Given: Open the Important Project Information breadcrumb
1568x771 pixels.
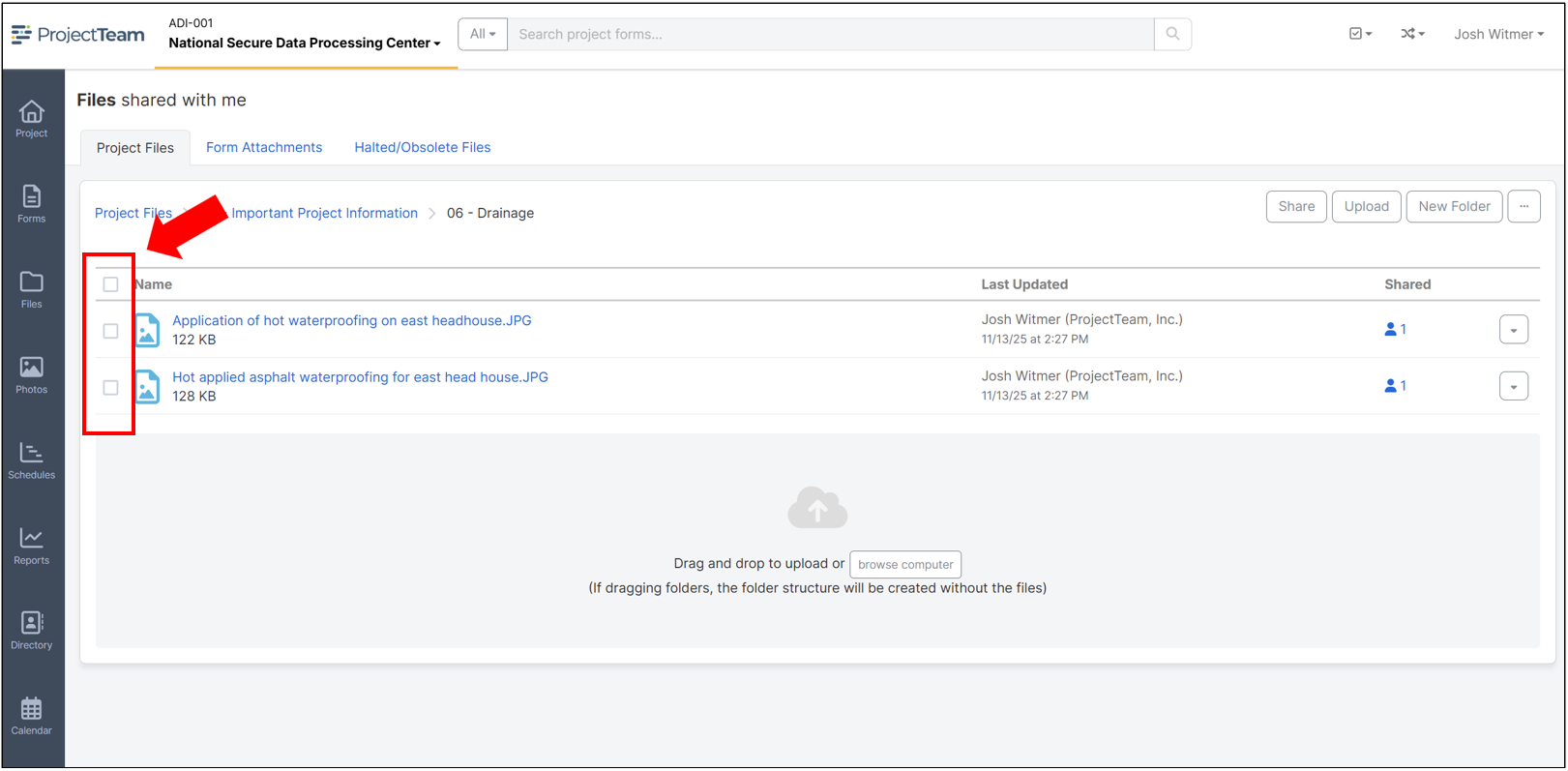Looking at the screenshot, I should (324, 213).
